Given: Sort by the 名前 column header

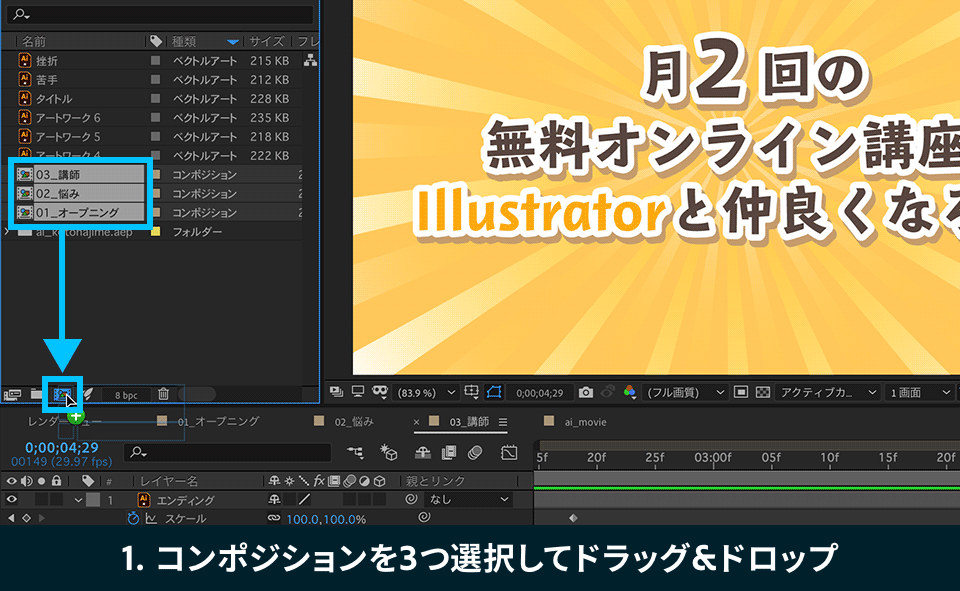Looking at the screenshot, I should point(34,42).
